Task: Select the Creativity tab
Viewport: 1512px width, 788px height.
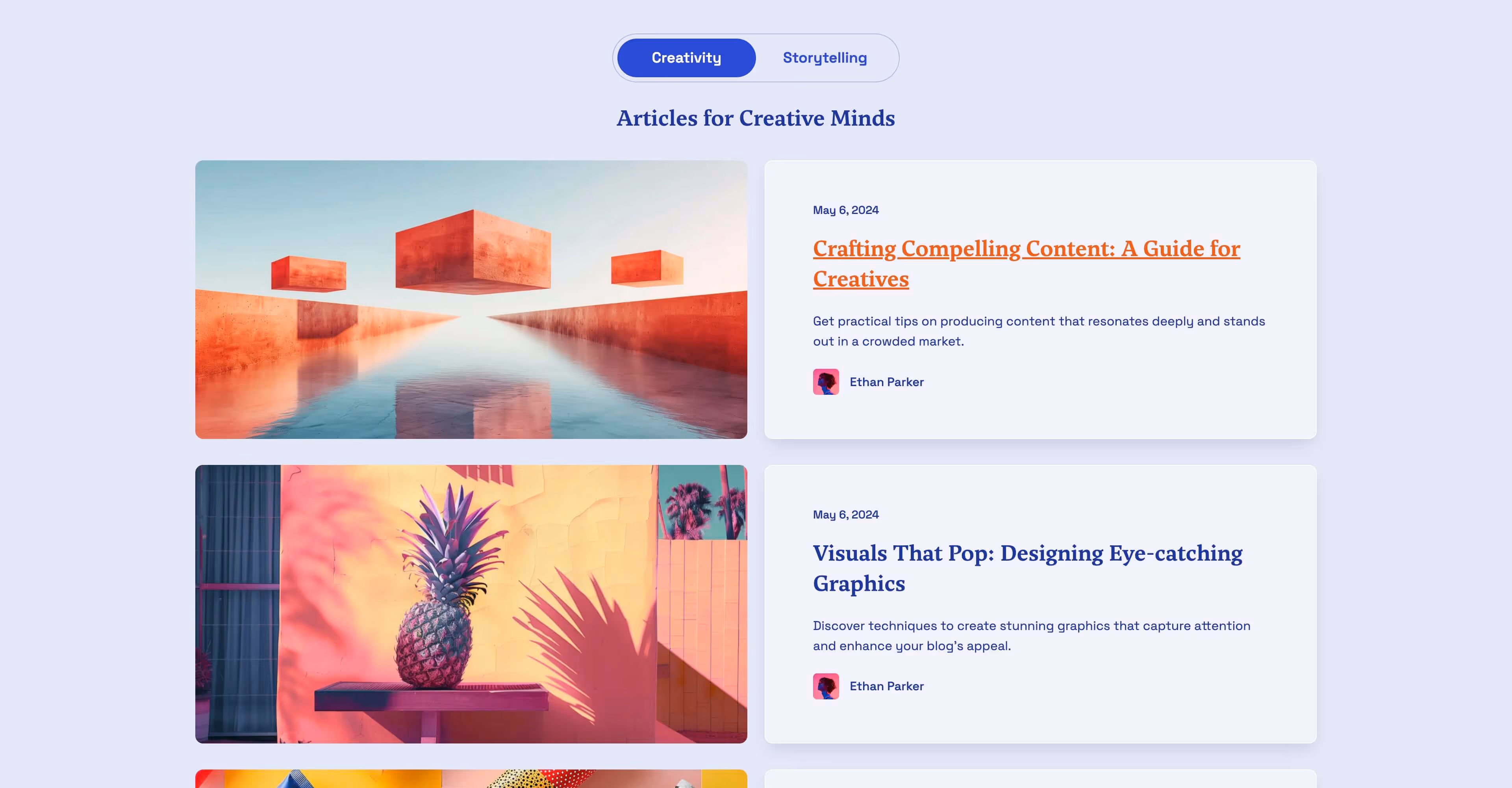Action: pyautogui.click(x=686, y=58)
